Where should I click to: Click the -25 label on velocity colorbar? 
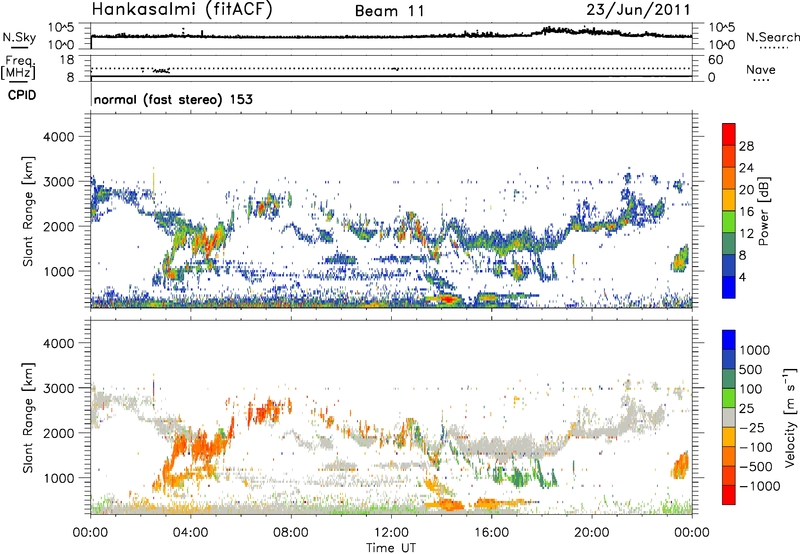click(x=752, y=428)
